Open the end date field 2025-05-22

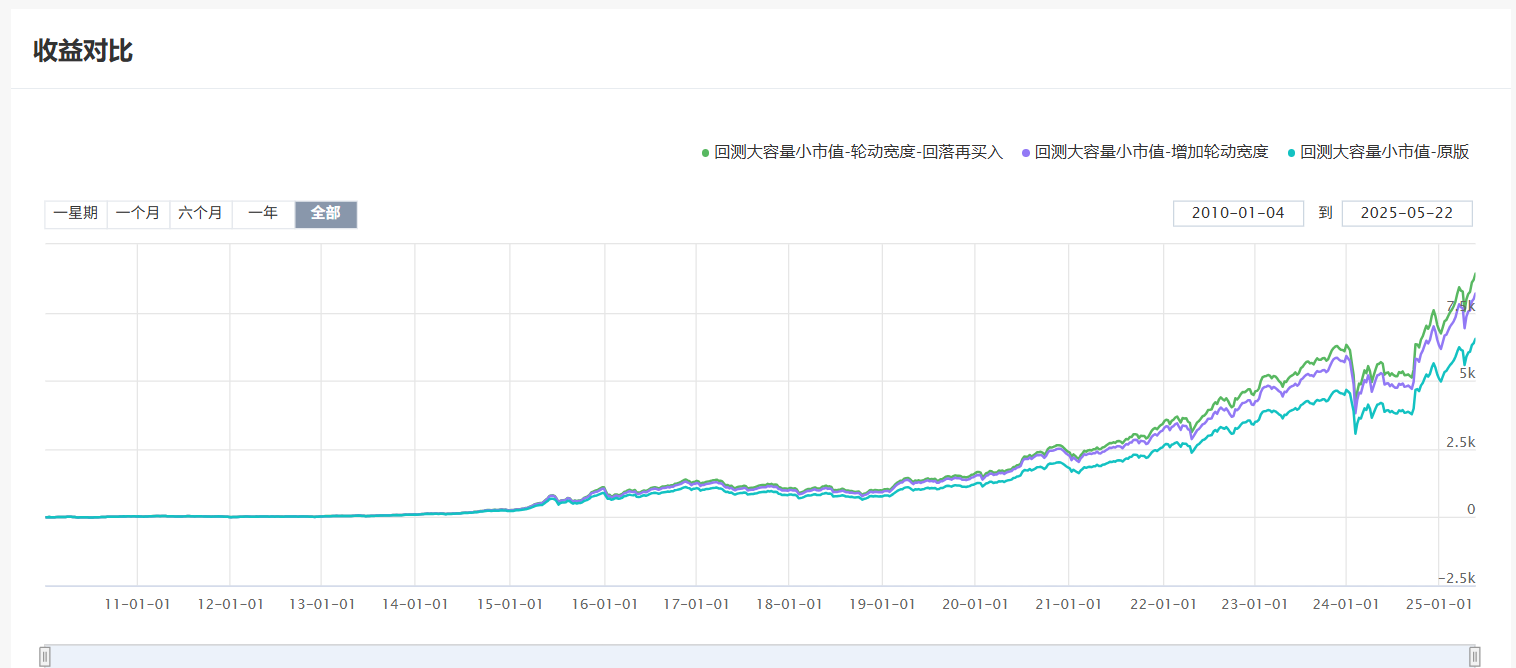[1406, 213]
